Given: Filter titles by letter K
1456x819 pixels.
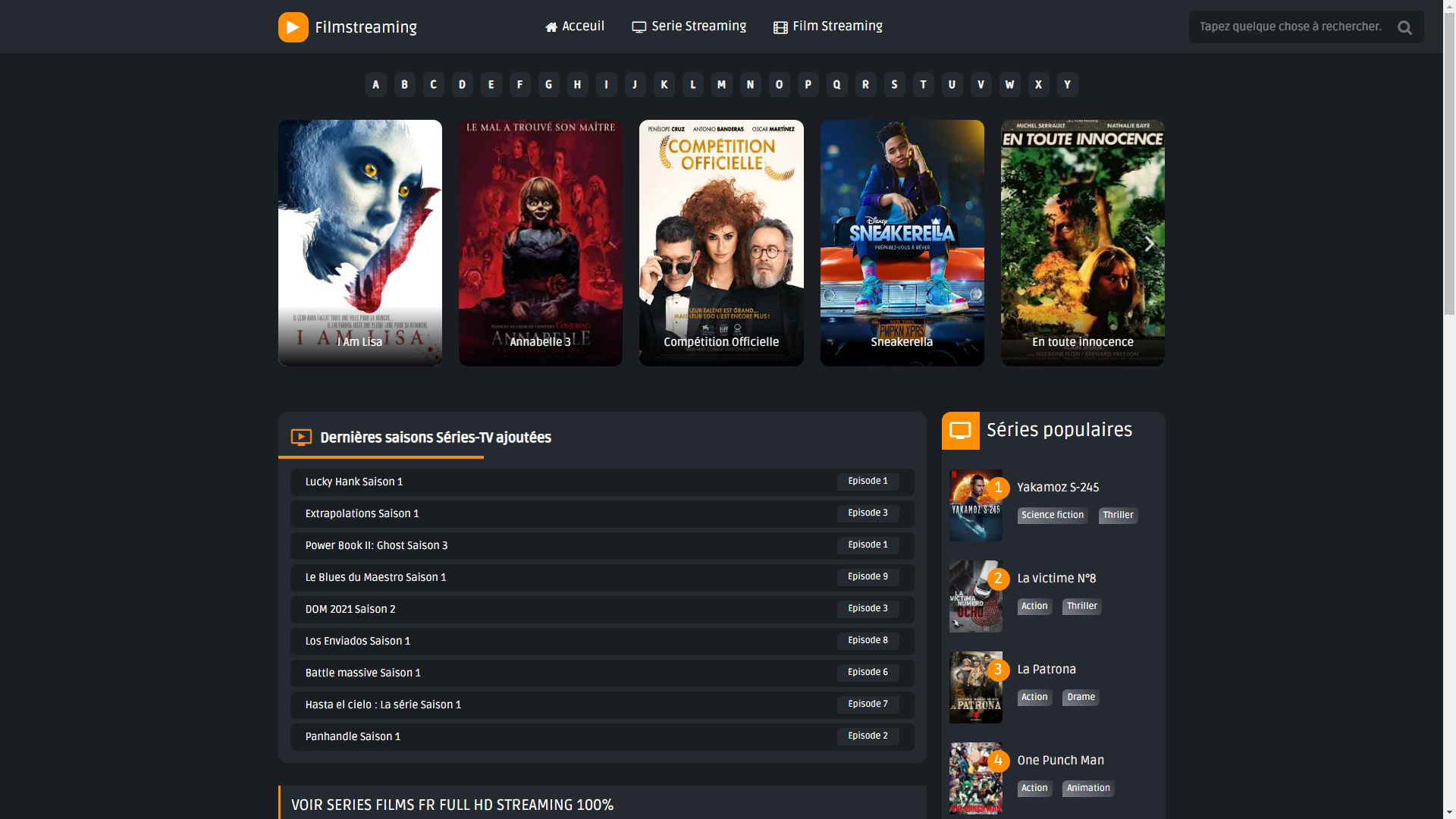Looking at the screenshot, I should (x=664, y=85).
